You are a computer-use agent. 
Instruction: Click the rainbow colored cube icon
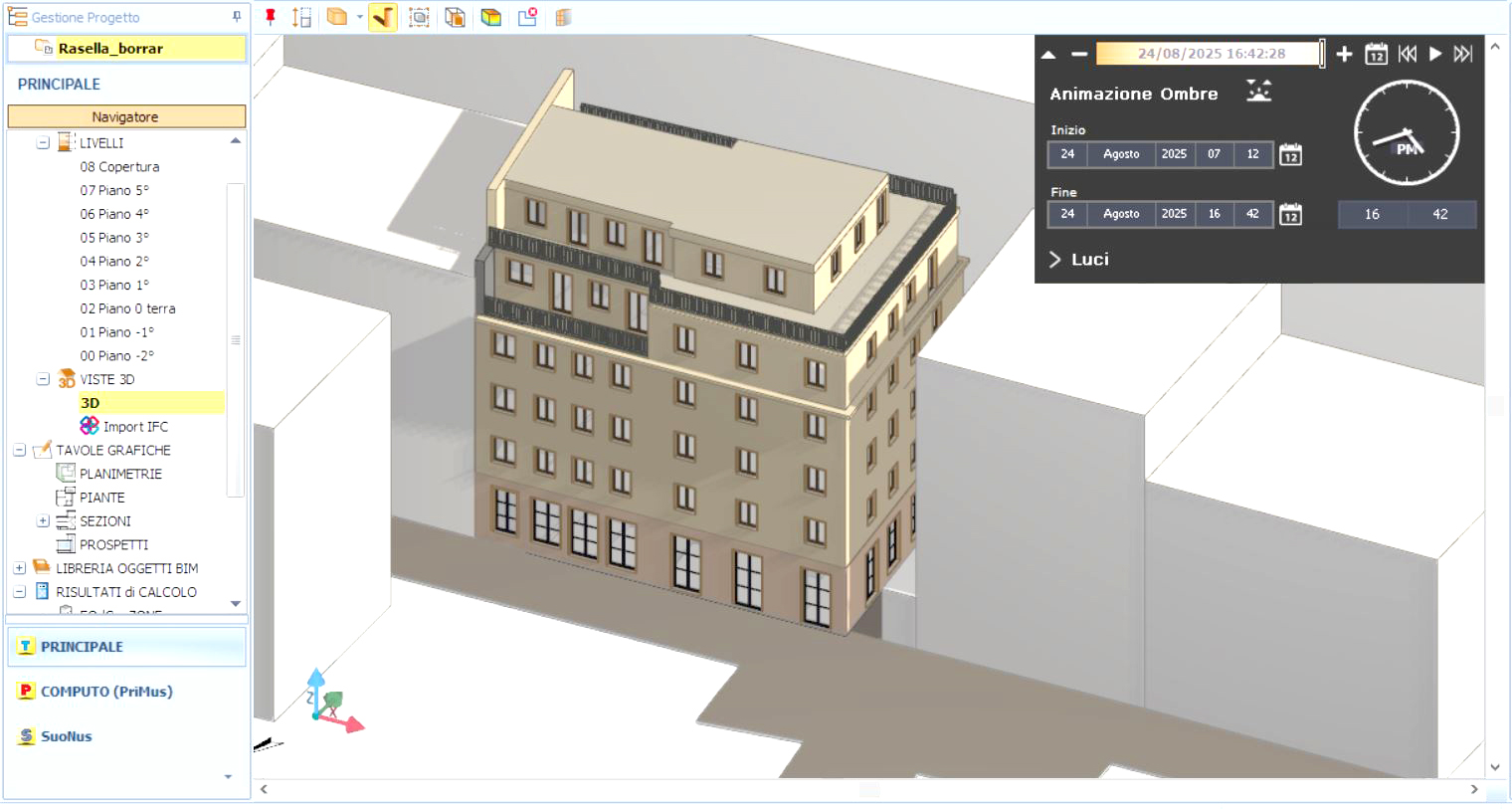tap(491, 17)
